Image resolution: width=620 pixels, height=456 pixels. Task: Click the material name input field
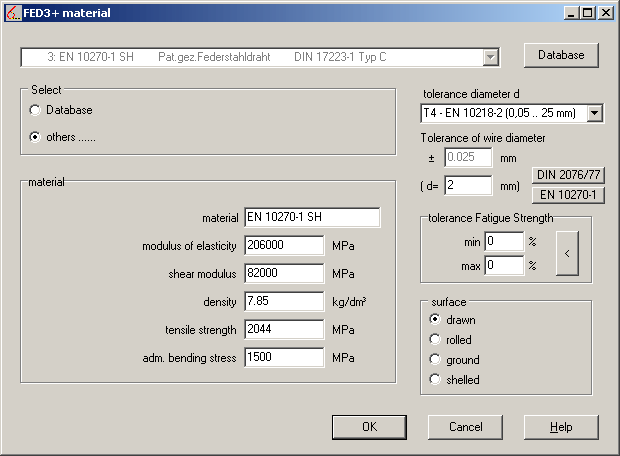click(x=312, y=218)
